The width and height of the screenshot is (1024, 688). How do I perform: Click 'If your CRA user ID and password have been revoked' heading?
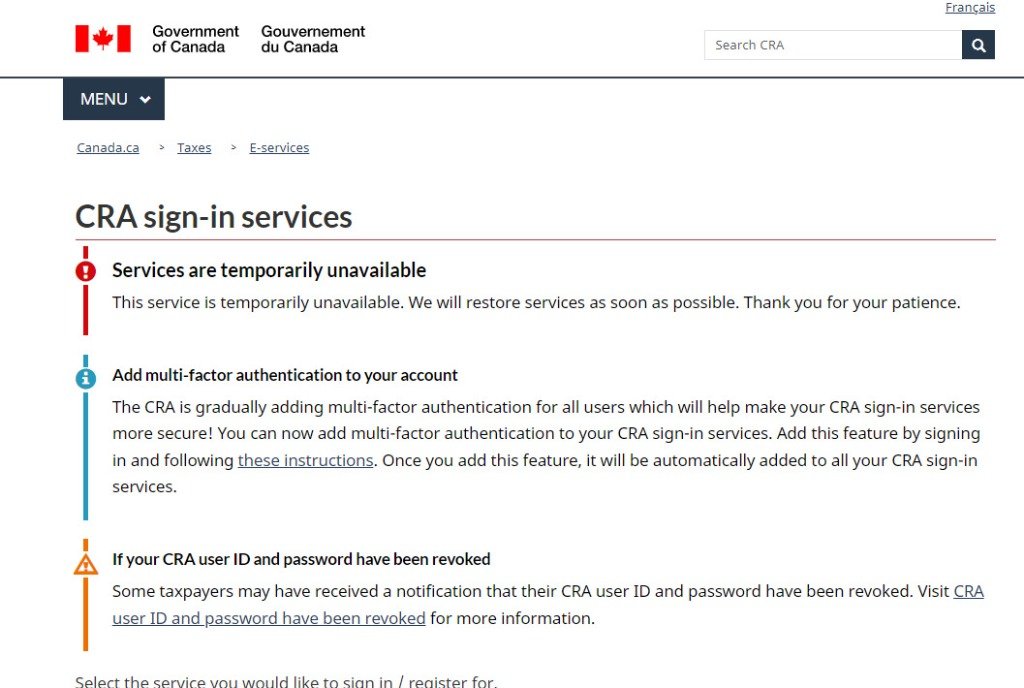301,559
